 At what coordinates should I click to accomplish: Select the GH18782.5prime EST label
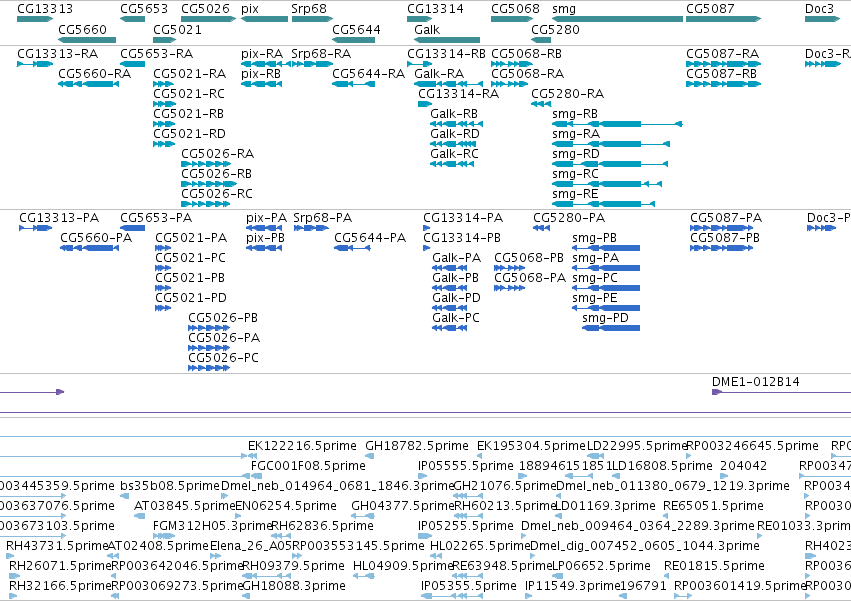click(x=417, y=446)
